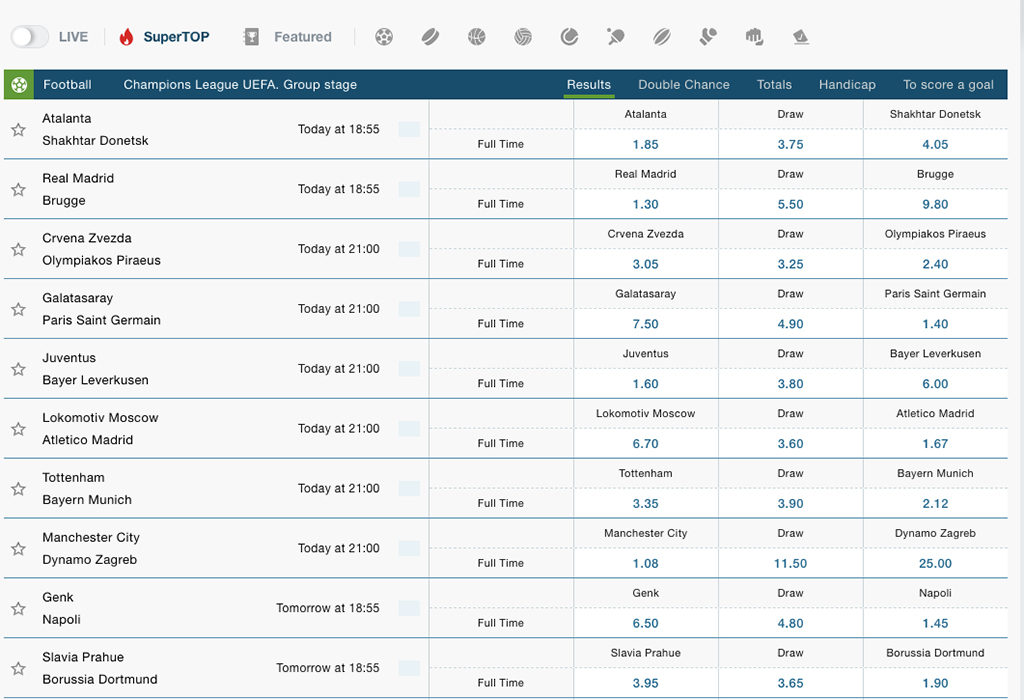Select the tennis ball icon

[569, 37]
